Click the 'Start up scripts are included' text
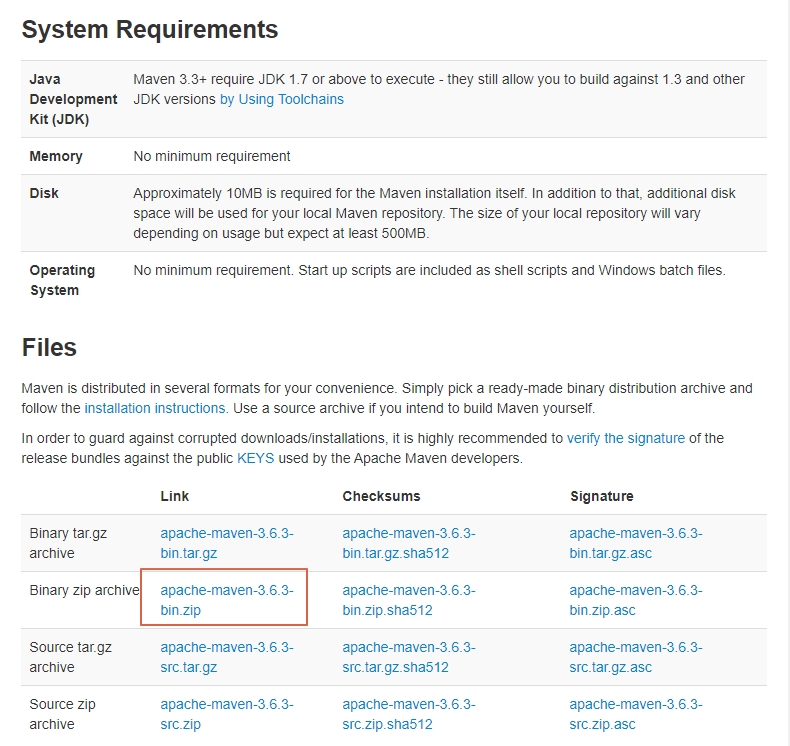Image resolution: width=790 pixels, height=746 pixels. 512,270
